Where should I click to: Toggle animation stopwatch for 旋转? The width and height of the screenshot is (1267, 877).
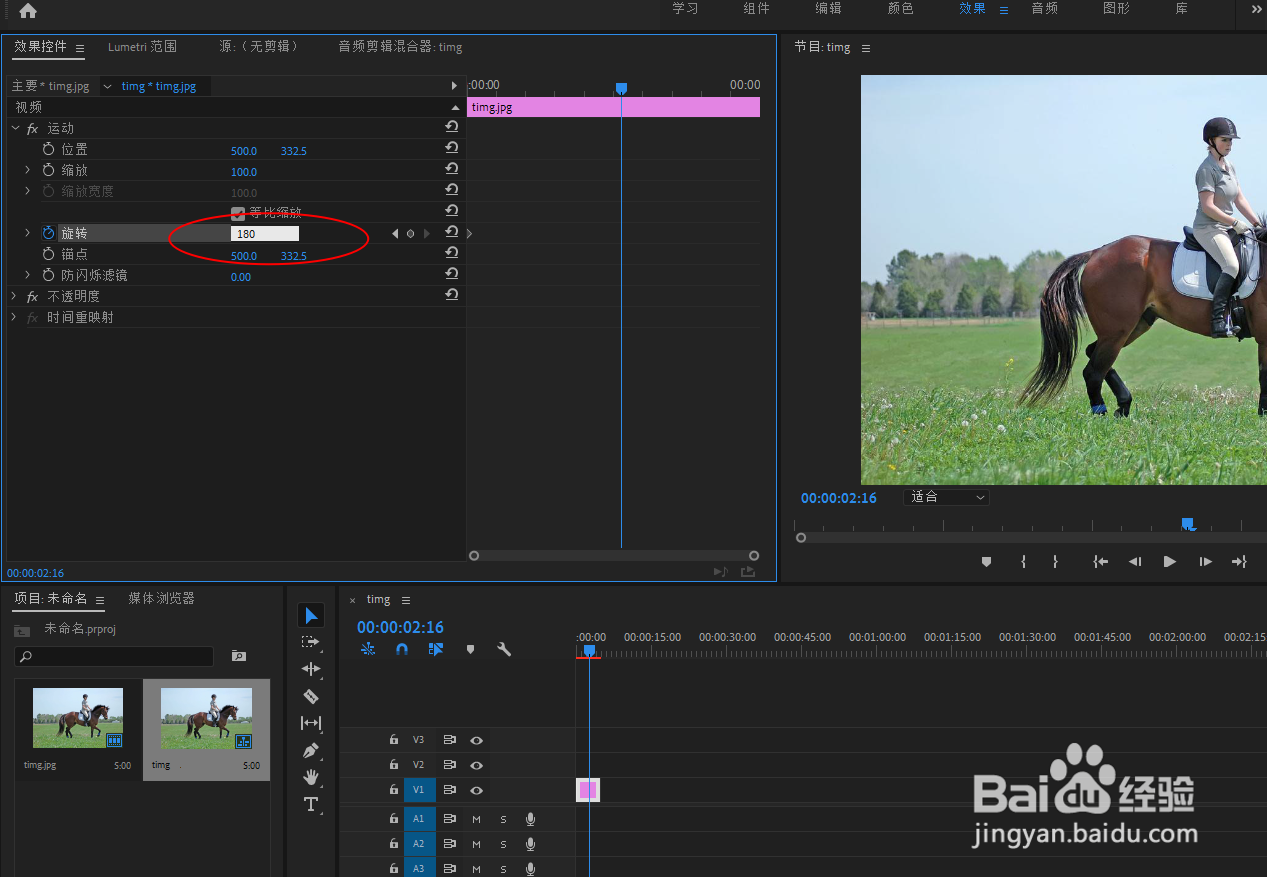[49, 233]
